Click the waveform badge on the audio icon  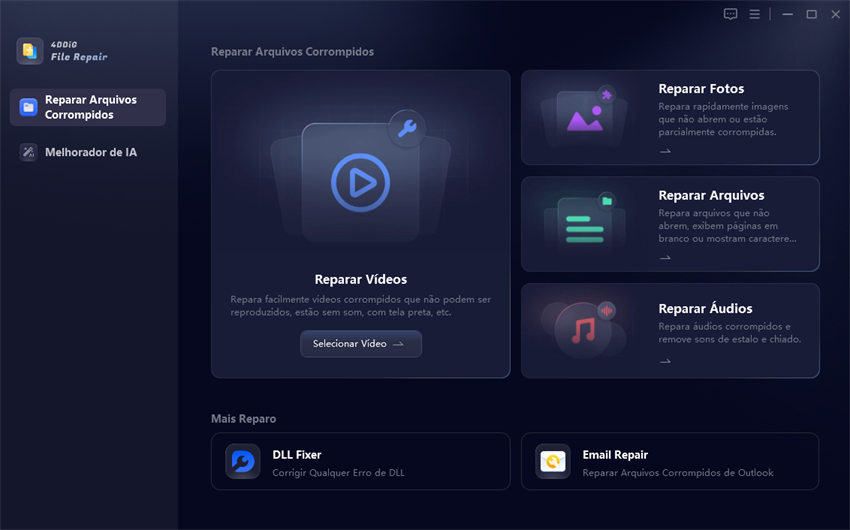click(606, 311)
